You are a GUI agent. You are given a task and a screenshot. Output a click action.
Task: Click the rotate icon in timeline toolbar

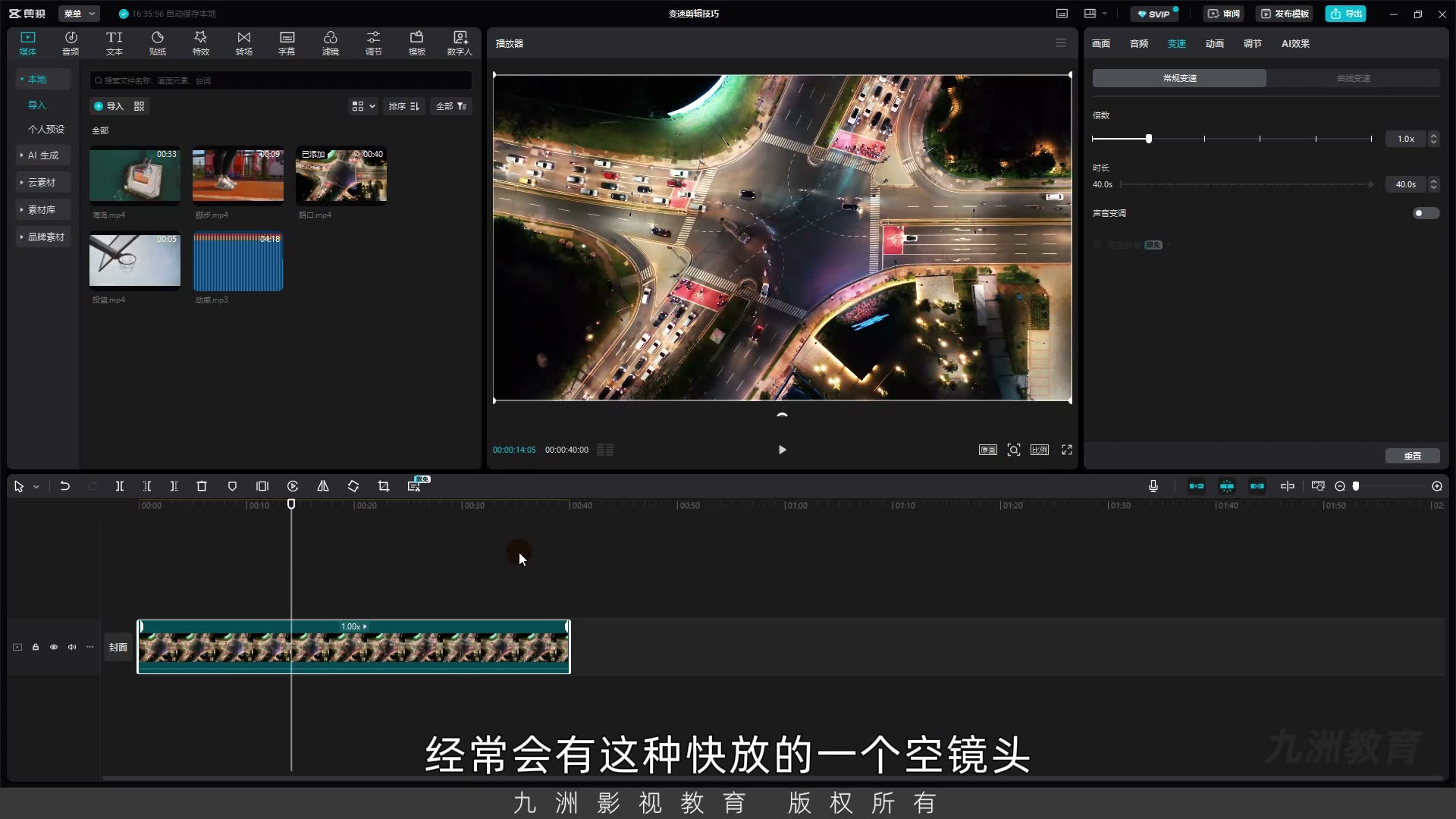pyautogui.click(x=353, y=486)
